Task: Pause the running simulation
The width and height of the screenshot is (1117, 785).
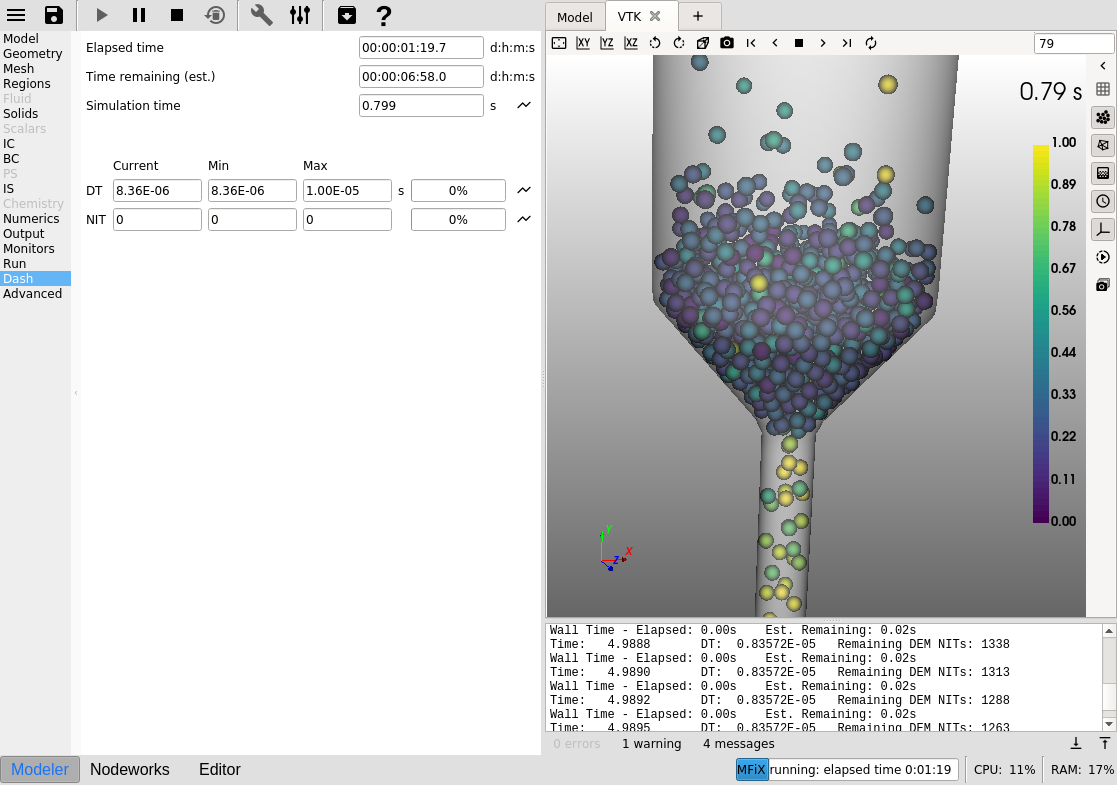Action: pyautogui.click(x=139, y=15)
